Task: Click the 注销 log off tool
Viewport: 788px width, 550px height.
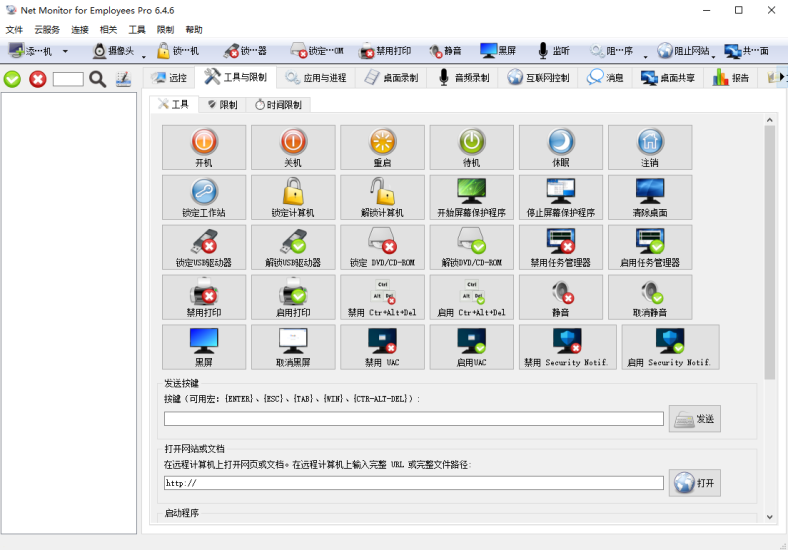Action: point(650,147)
